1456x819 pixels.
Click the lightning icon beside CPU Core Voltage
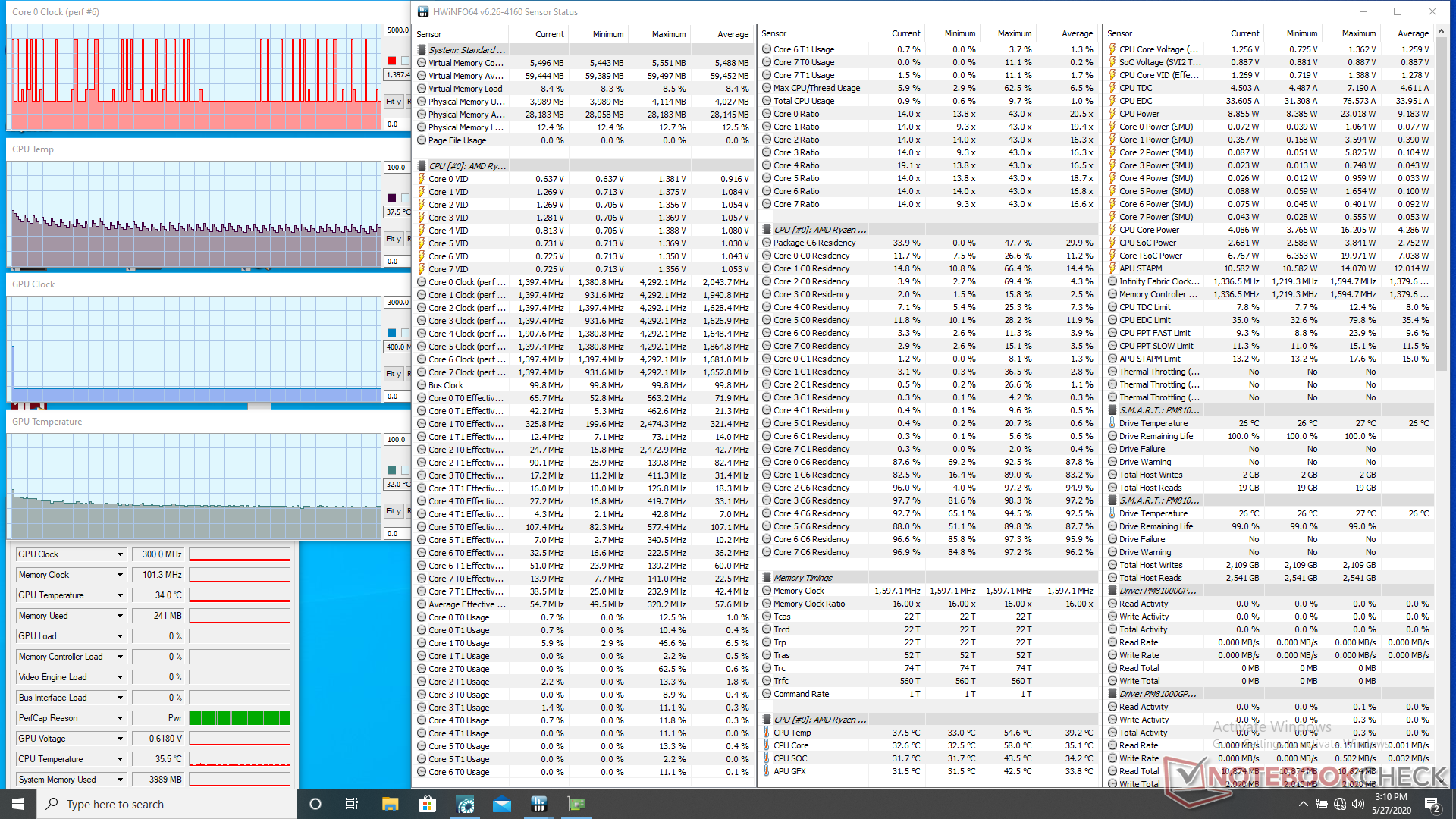point(1112,49)
